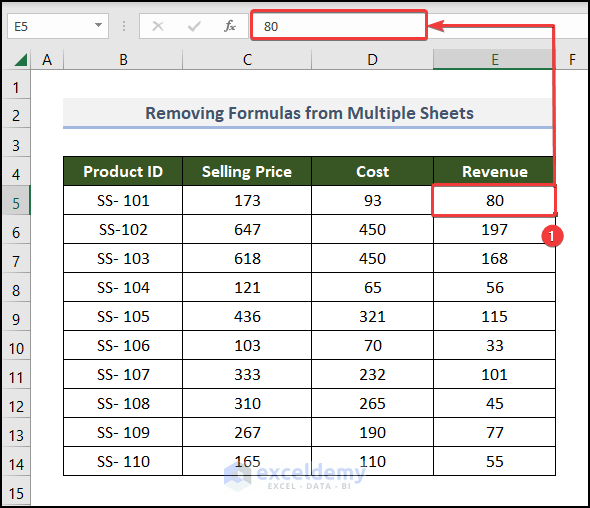This screenshot has width=590, height=508.
Task: Click the formula bar showing 80
Action: pos(339,26)
